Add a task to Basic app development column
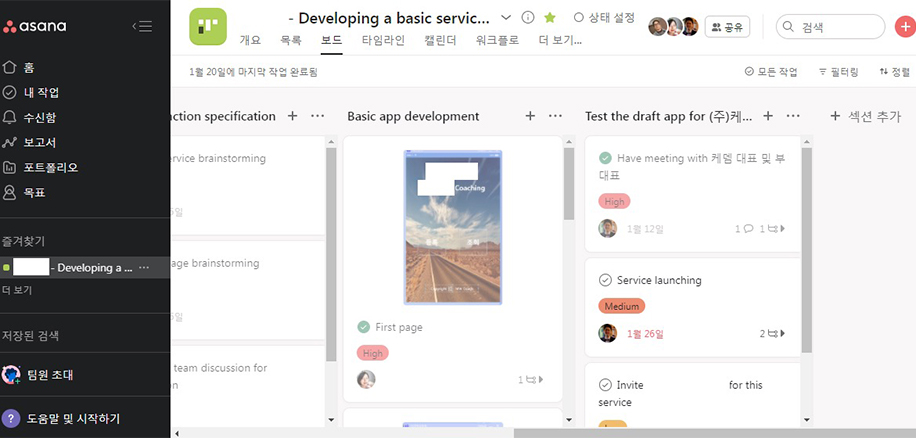Image resolution: width=916 pixels, height=438 pixels. (530, 116)
